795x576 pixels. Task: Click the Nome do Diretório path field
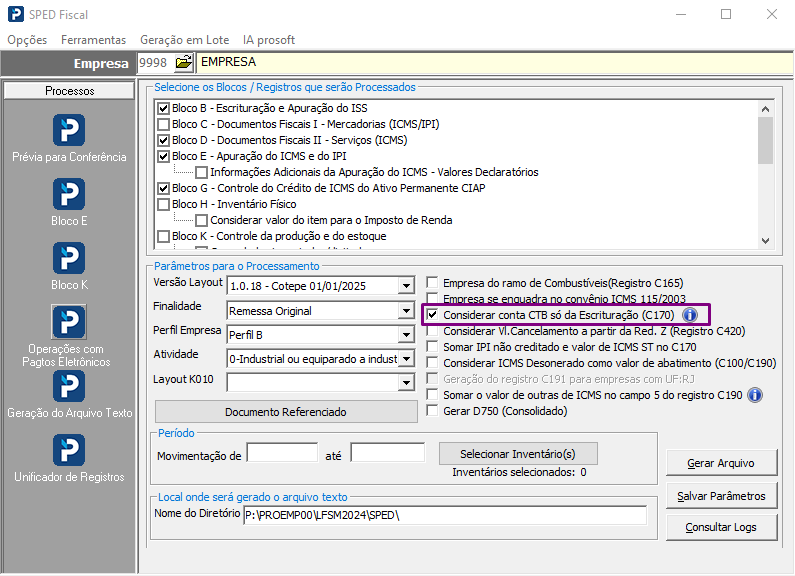444,515
